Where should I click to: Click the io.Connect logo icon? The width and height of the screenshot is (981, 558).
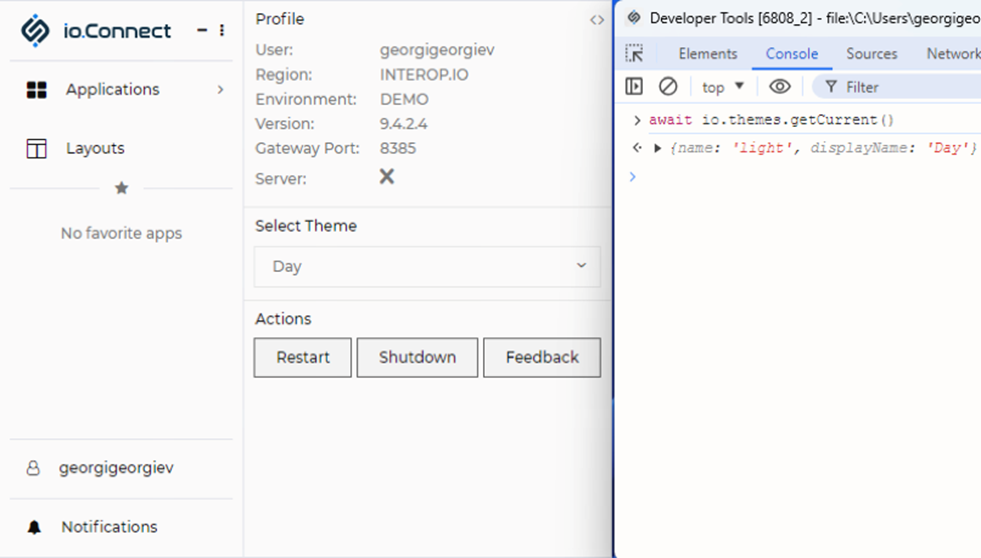(x=36, y=30)
